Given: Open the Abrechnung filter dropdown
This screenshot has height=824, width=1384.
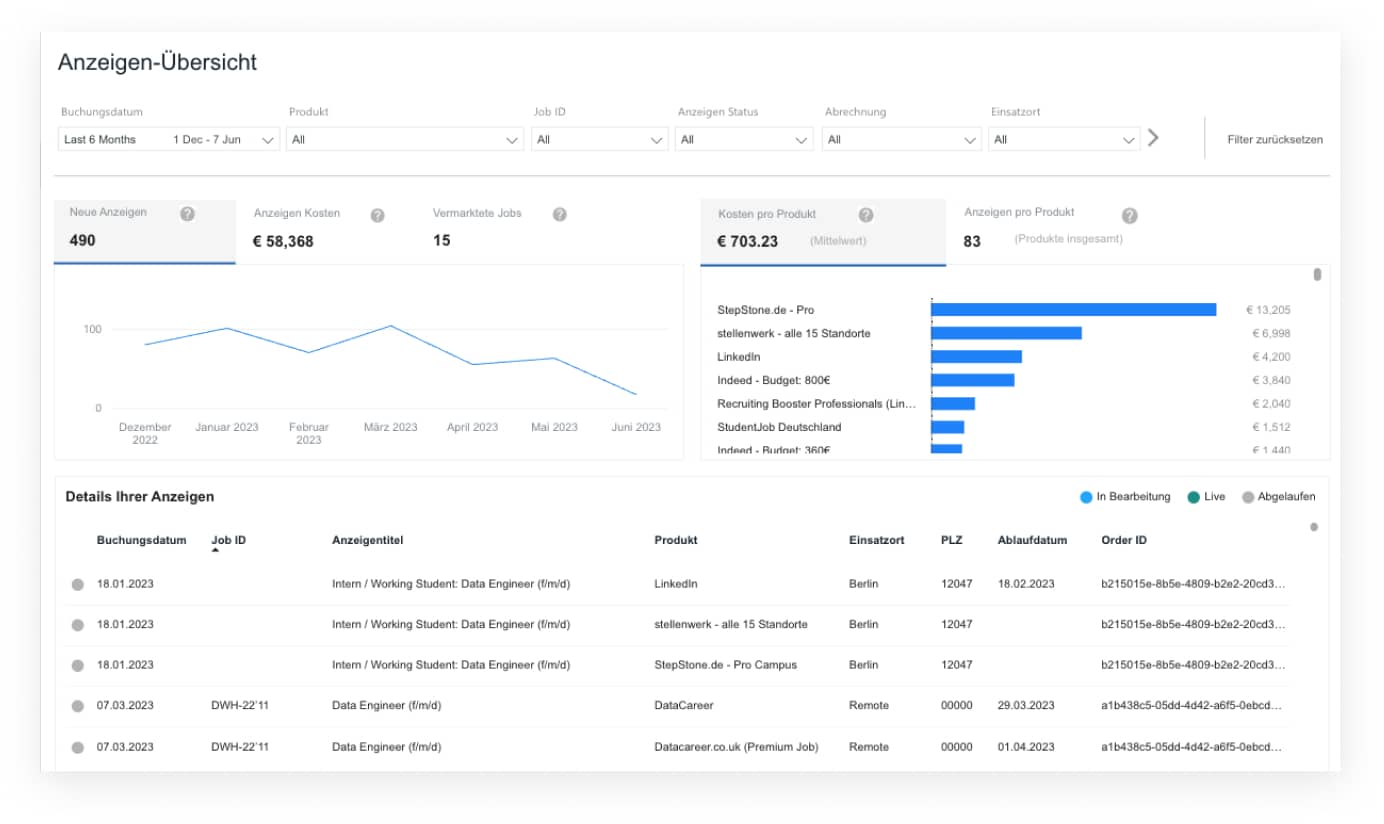Looking at the screenshot, I should pos(902,140).
